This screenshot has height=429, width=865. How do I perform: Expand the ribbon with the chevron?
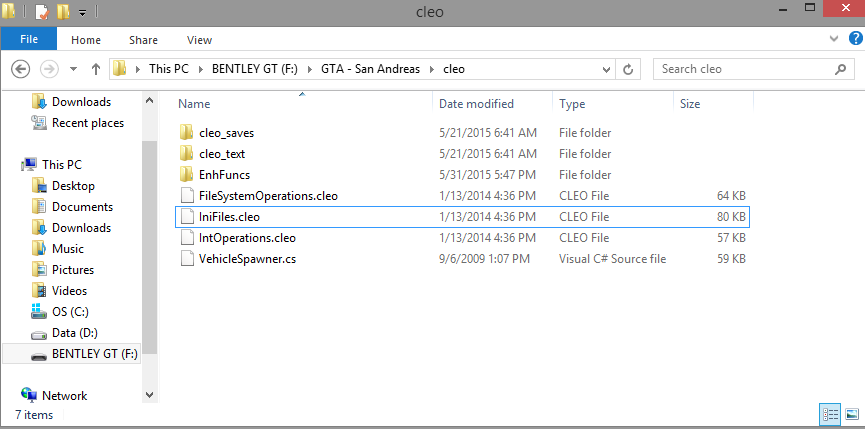[x=836, y=38]
